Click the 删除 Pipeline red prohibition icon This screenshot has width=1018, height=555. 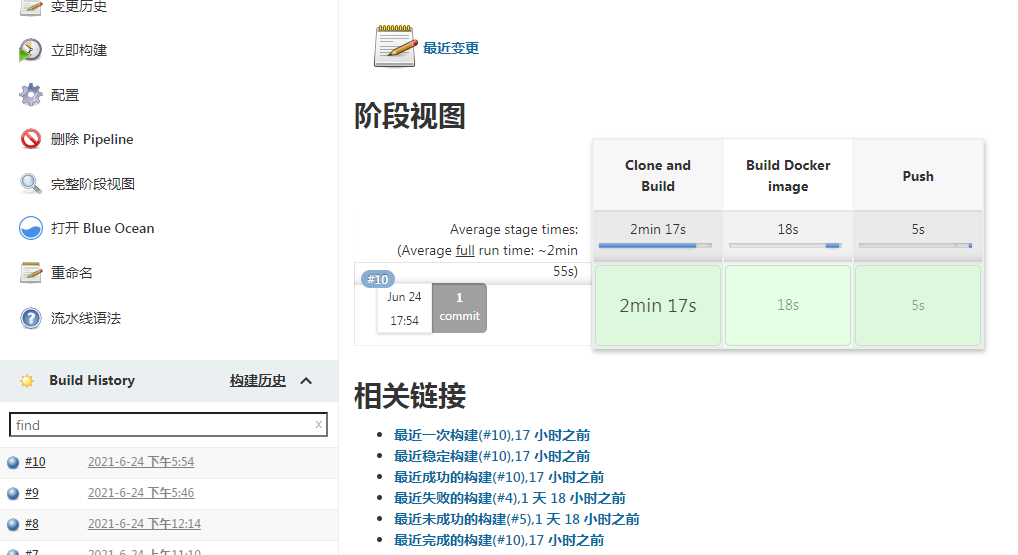pos(31,139)
